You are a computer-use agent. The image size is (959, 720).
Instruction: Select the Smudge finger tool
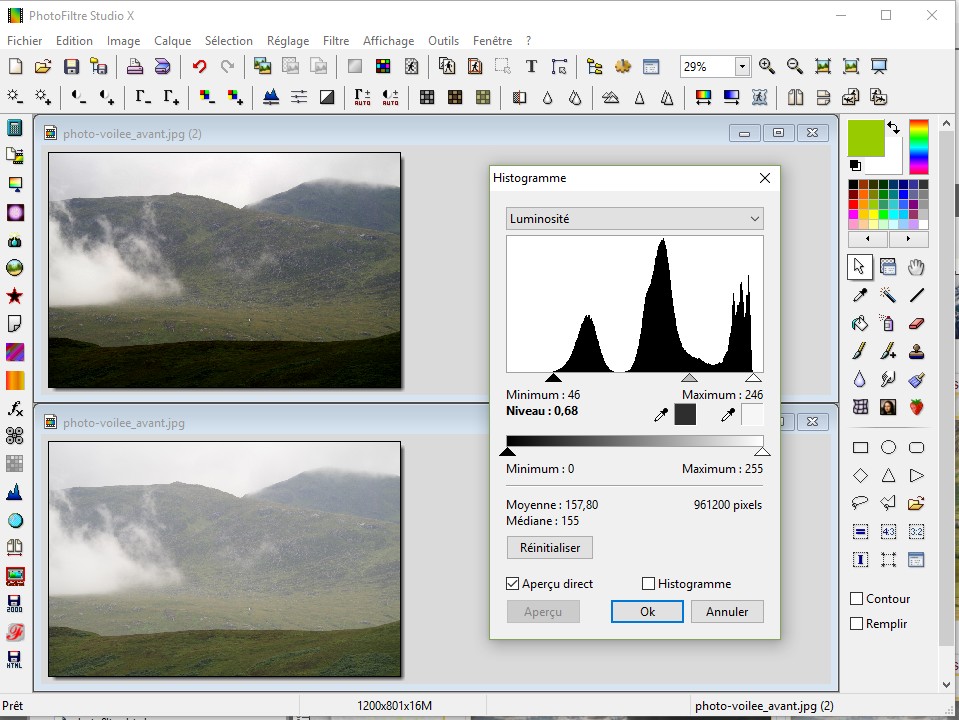tap(888, 379)
